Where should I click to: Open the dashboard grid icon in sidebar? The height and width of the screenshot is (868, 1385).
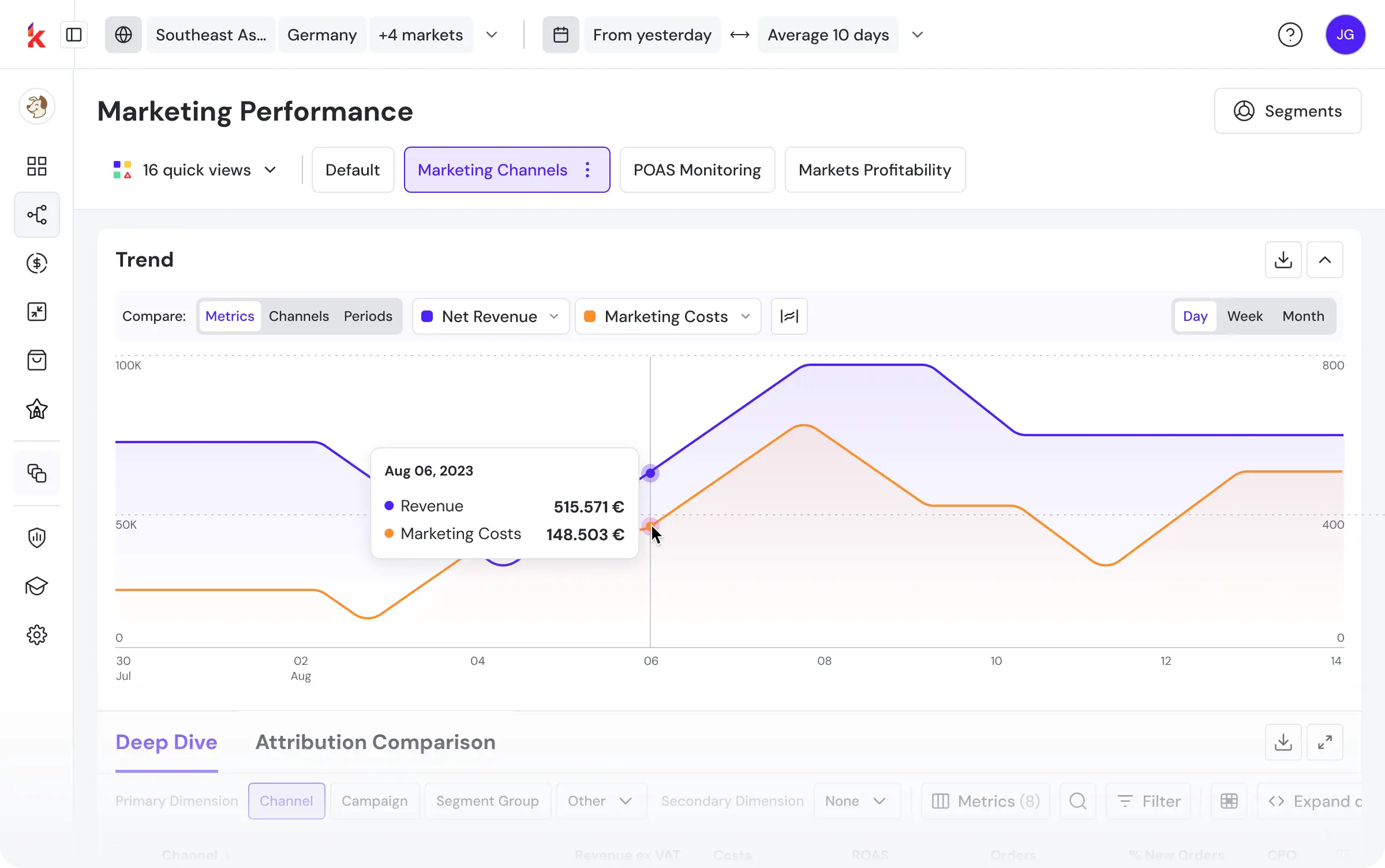37,166
